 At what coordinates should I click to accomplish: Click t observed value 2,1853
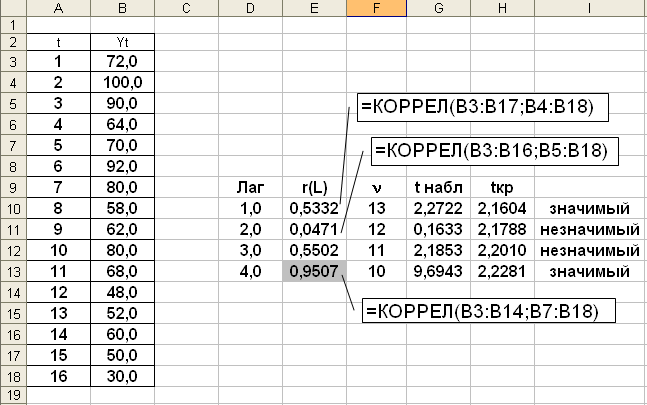point(438,251)
